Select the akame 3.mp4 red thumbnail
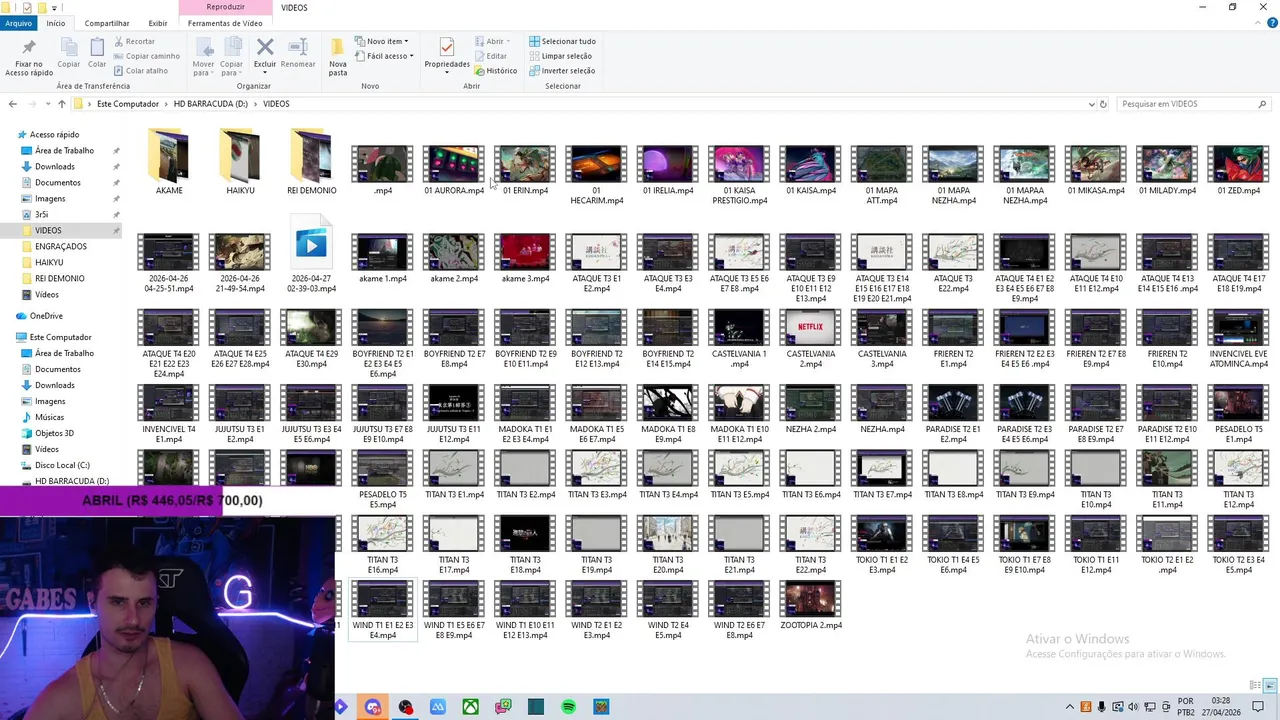This screenshot has width=1280, height=720. [x=525, y=253]
